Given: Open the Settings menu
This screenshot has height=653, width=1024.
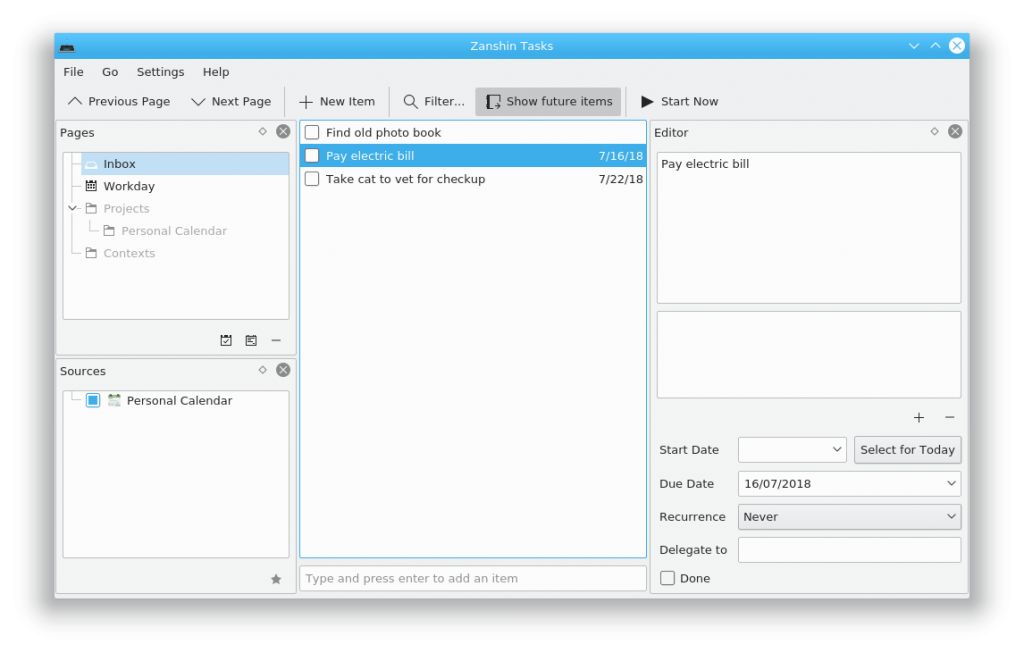Looking at the screenshot, I should tap(160, 72).
